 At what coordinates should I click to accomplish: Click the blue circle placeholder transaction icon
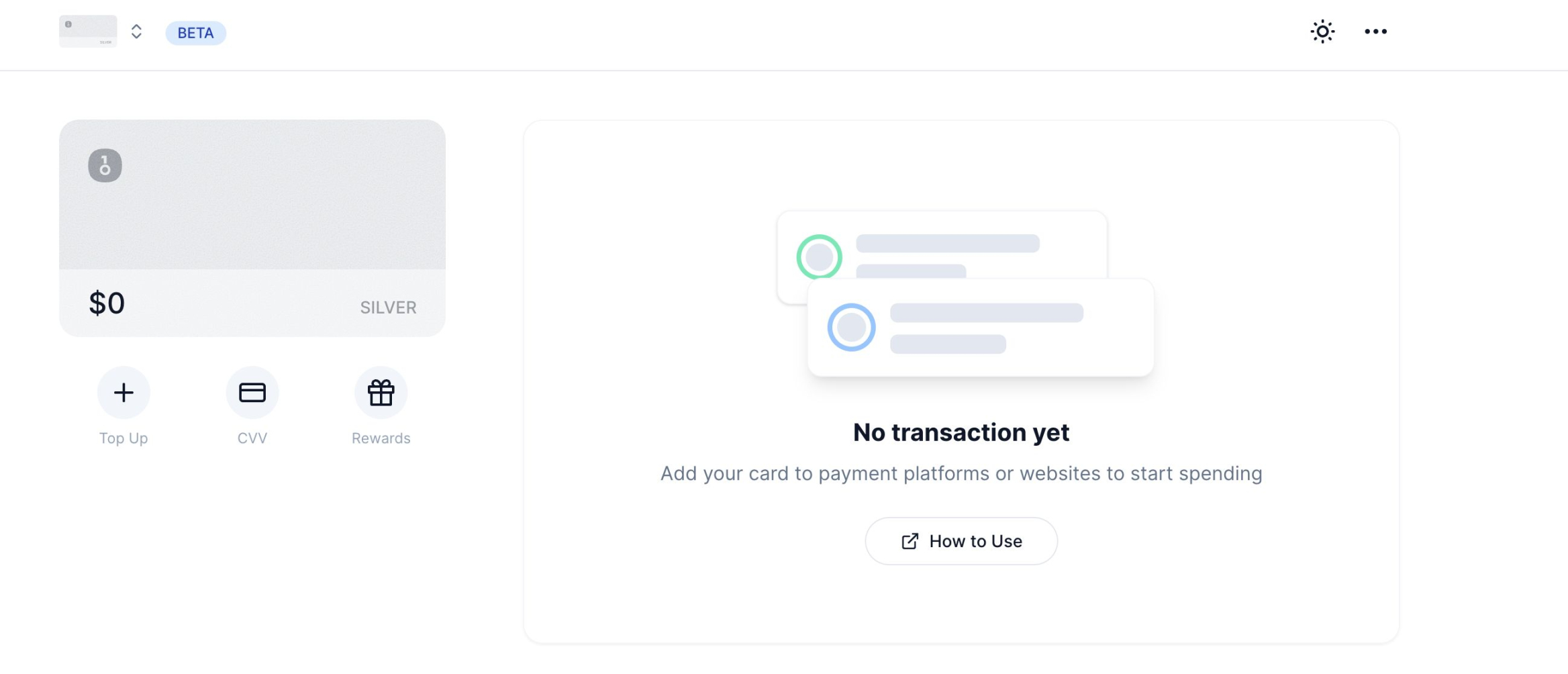(851, 328)
